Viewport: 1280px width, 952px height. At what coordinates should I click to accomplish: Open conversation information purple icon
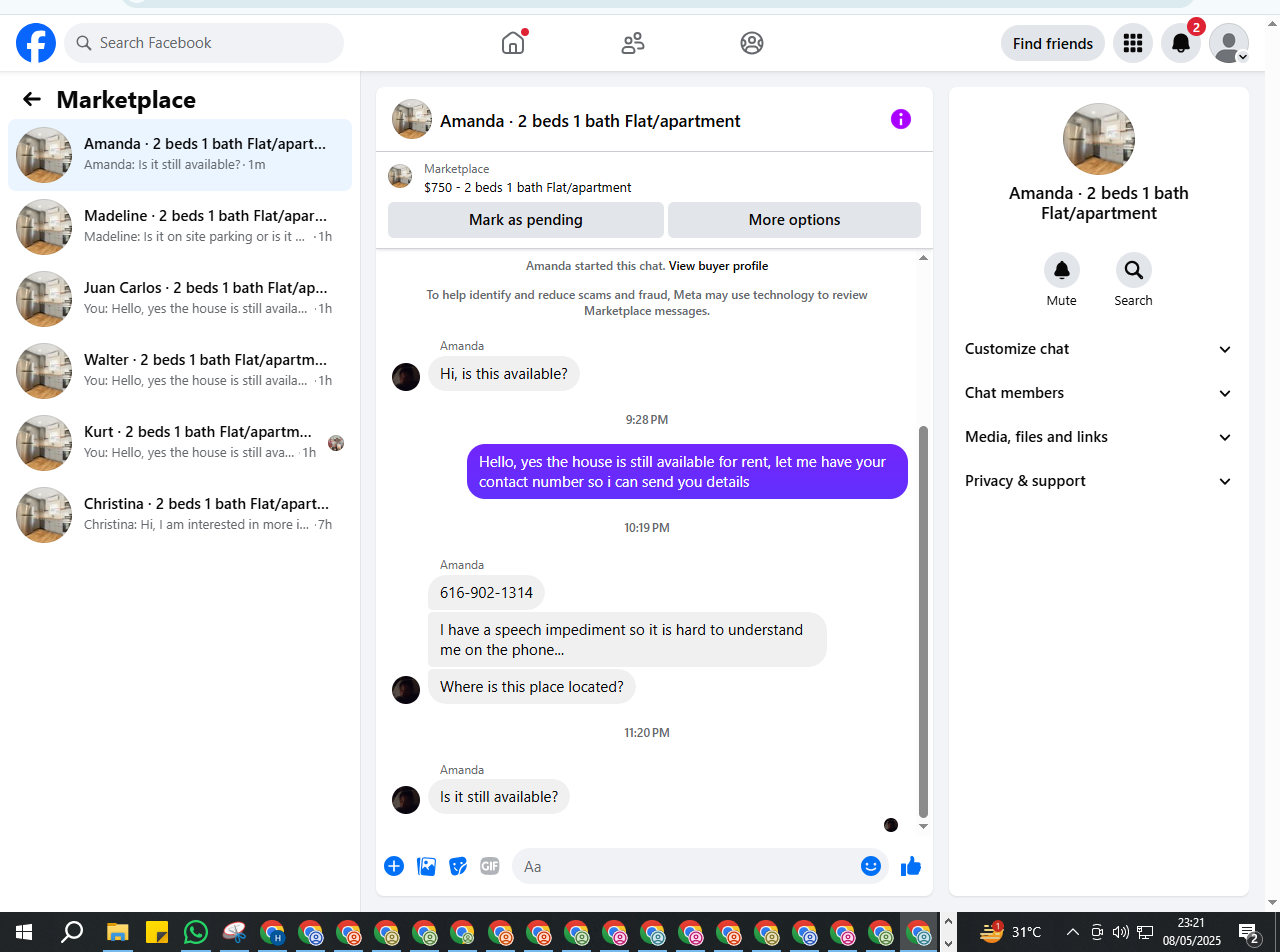click(x=901, y=120)
